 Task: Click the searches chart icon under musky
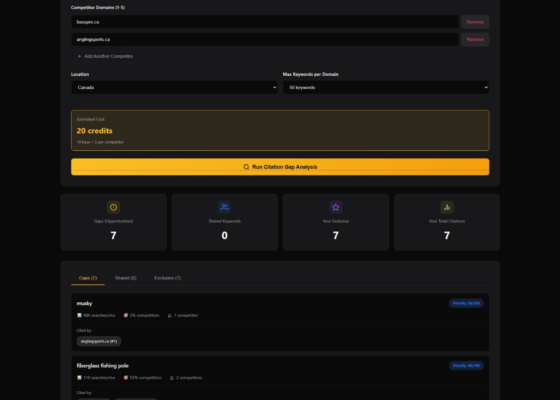pyautogui.click(x=79, y=315)
